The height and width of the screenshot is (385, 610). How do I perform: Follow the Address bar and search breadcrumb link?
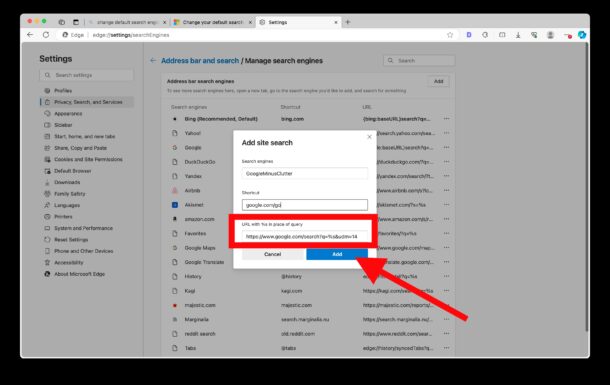click(200, 61)
